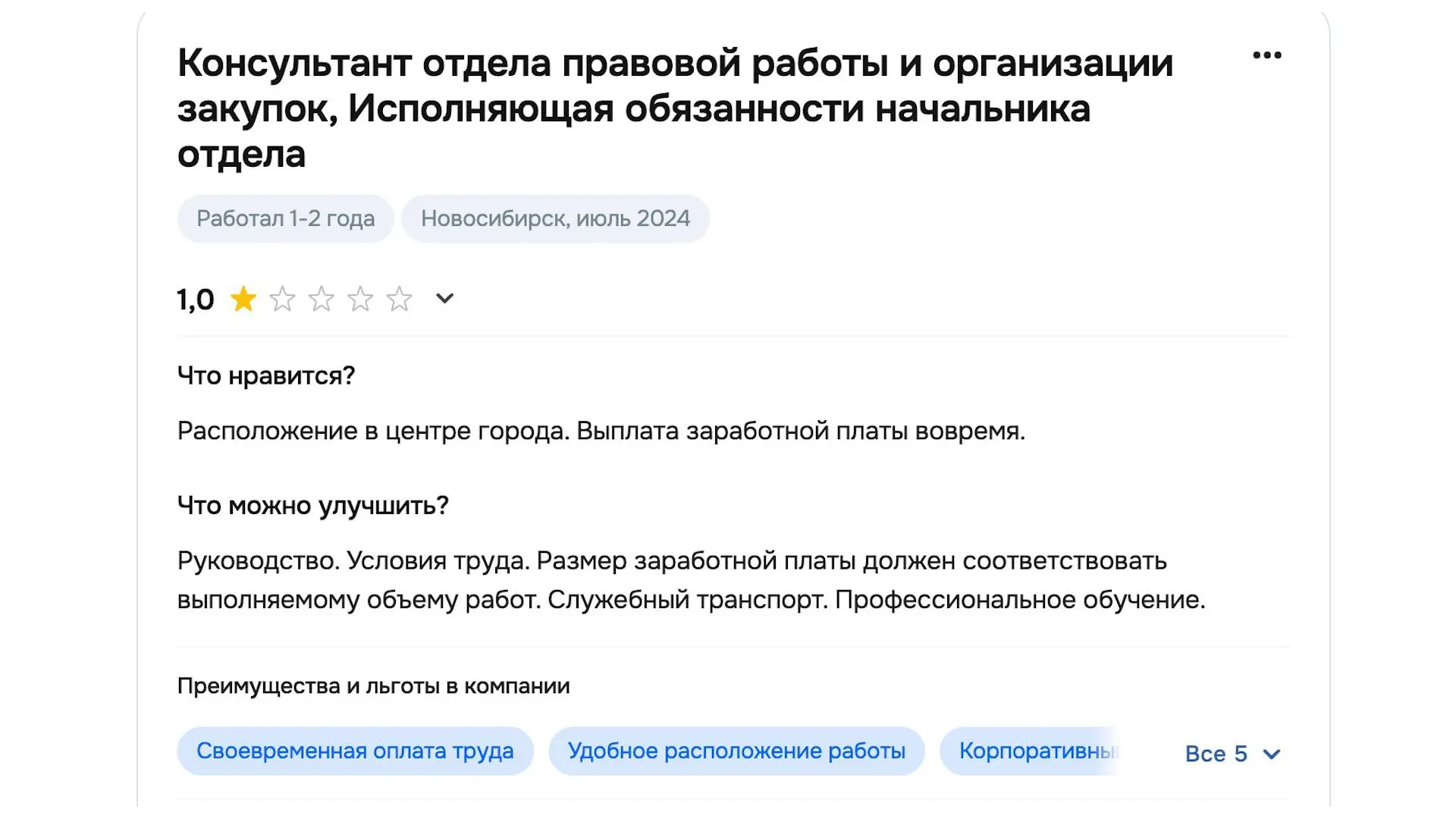This screenshot has height=819, width=1456.
Task: Click the 'Что можно улучшить?' section heading
Action: pos(313,505)
